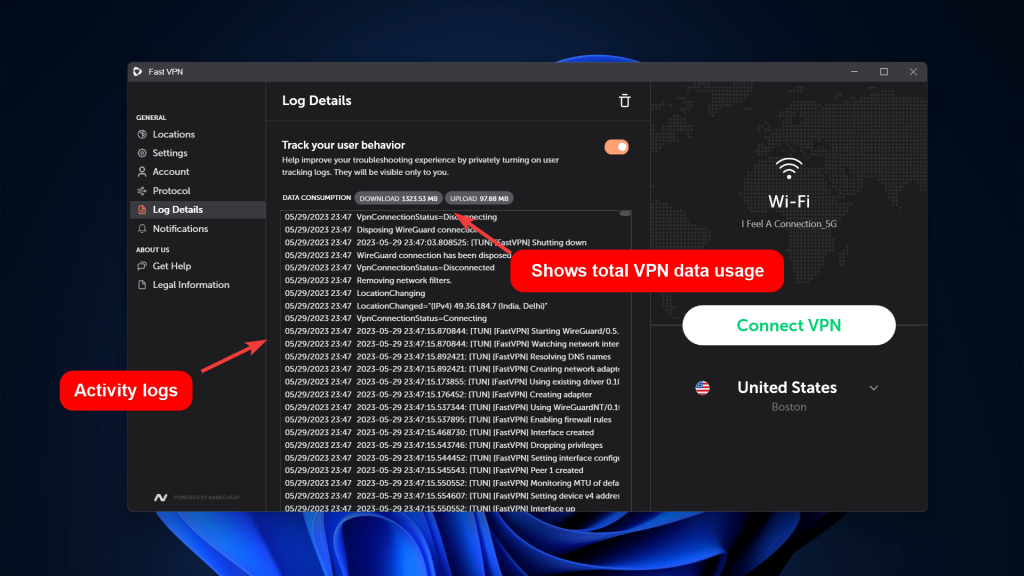Click the log list scrollbar thumb
The width and height of the screenshot is (1024, 576).
tap(625, 213)
